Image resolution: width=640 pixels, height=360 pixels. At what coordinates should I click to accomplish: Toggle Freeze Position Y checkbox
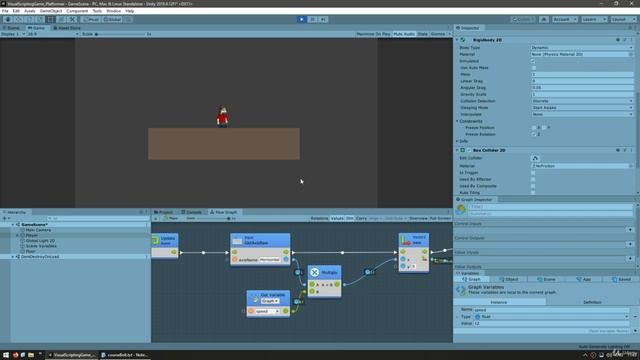click(x=544, y=128)
